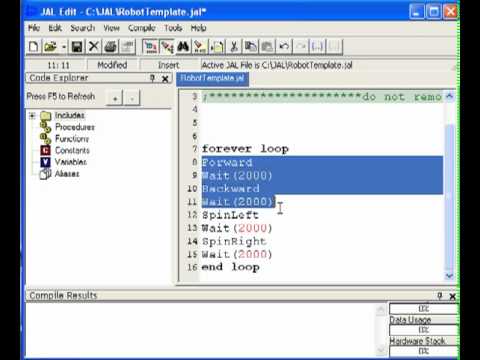
Task: Select Constants in Code Explorer
Action: coord(72,150)
